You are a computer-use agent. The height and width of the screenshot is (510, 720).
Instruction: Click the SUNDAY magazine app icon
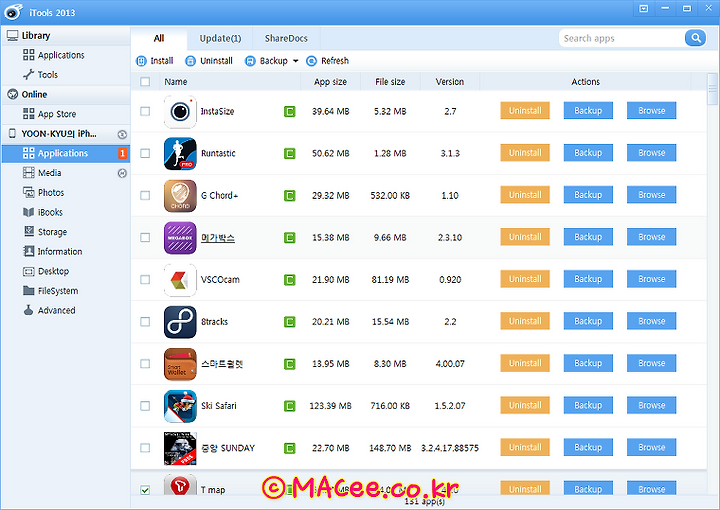(180, 448)
